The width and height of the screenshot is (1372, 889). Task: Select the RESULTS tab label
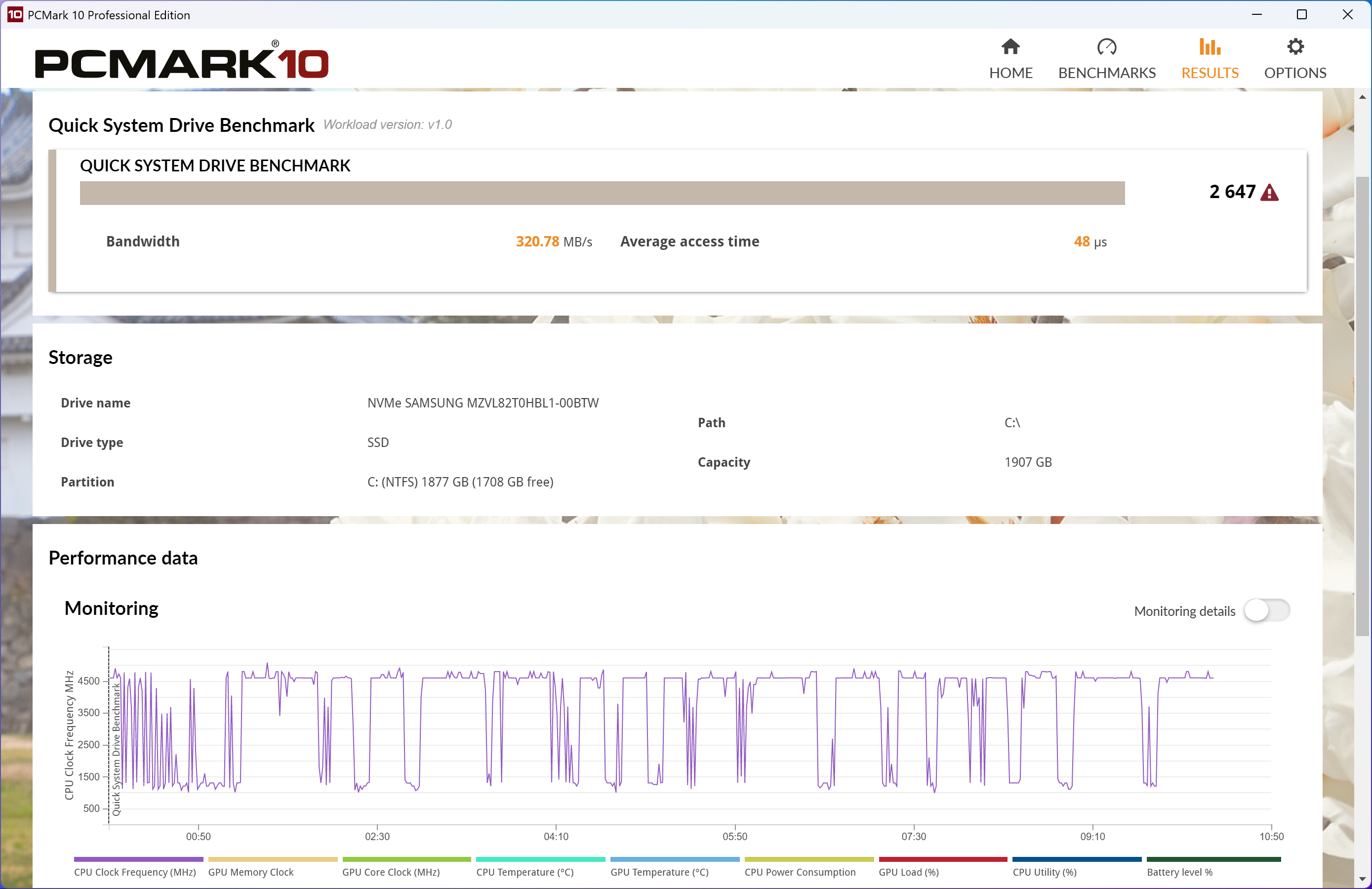click(1210, 73)
